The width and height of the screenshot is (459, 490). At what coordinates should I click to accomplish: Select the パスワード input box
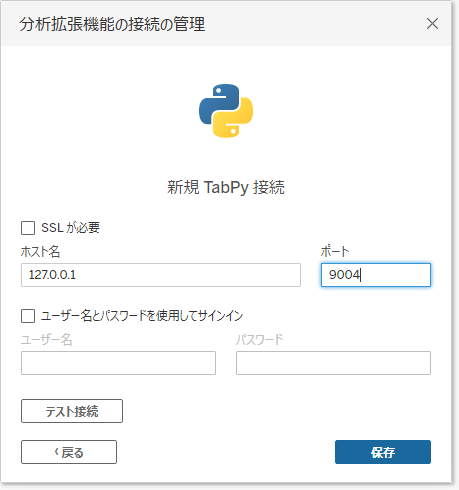point(333,363)
